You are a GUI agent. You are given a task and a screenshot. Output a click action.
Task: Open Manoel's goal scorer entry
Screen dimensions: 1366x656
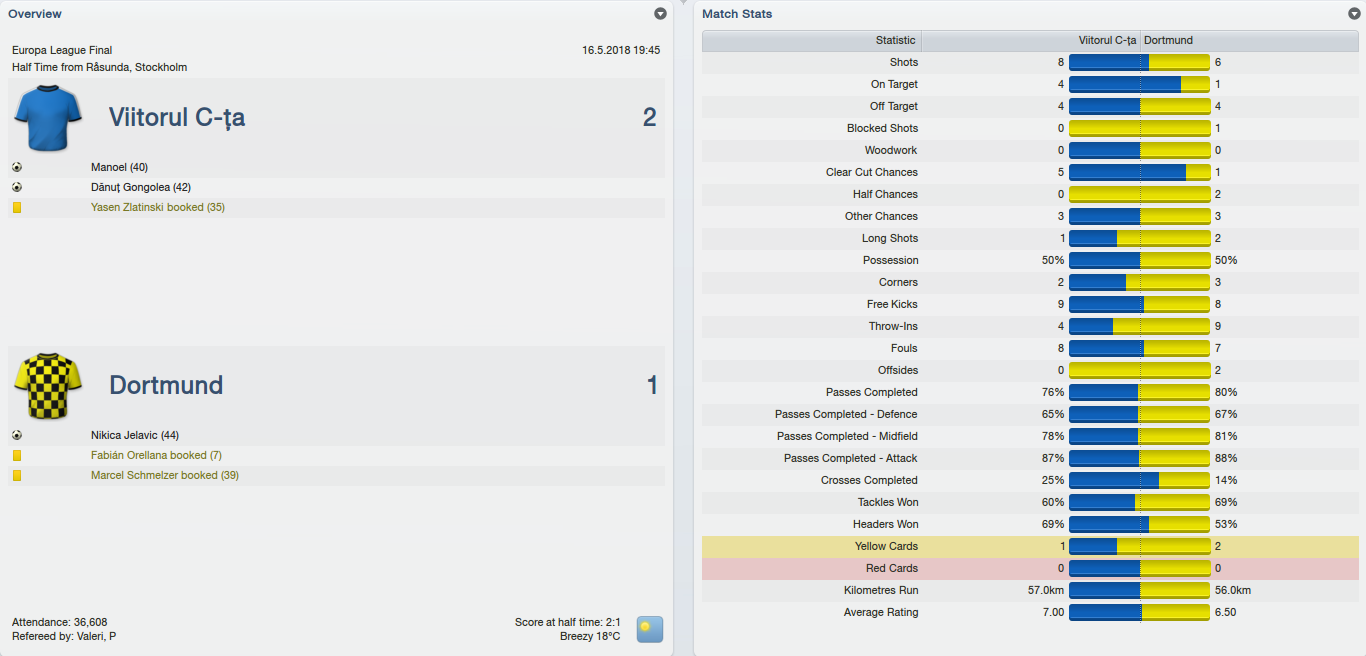point(119,167)
